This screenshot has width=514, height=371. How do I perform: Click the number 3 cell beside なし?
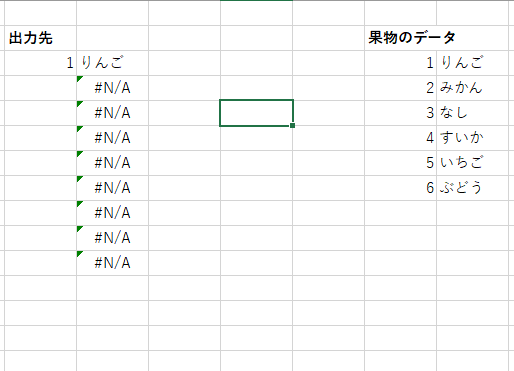pos(400,113)
